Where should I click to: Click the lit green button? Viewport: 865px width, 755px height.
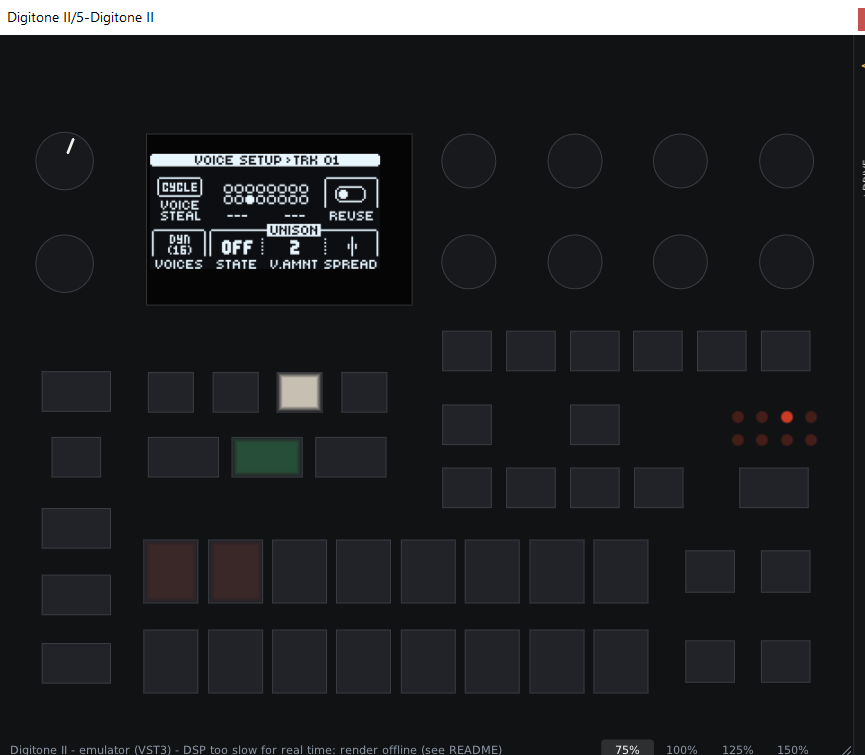[267, 457]
